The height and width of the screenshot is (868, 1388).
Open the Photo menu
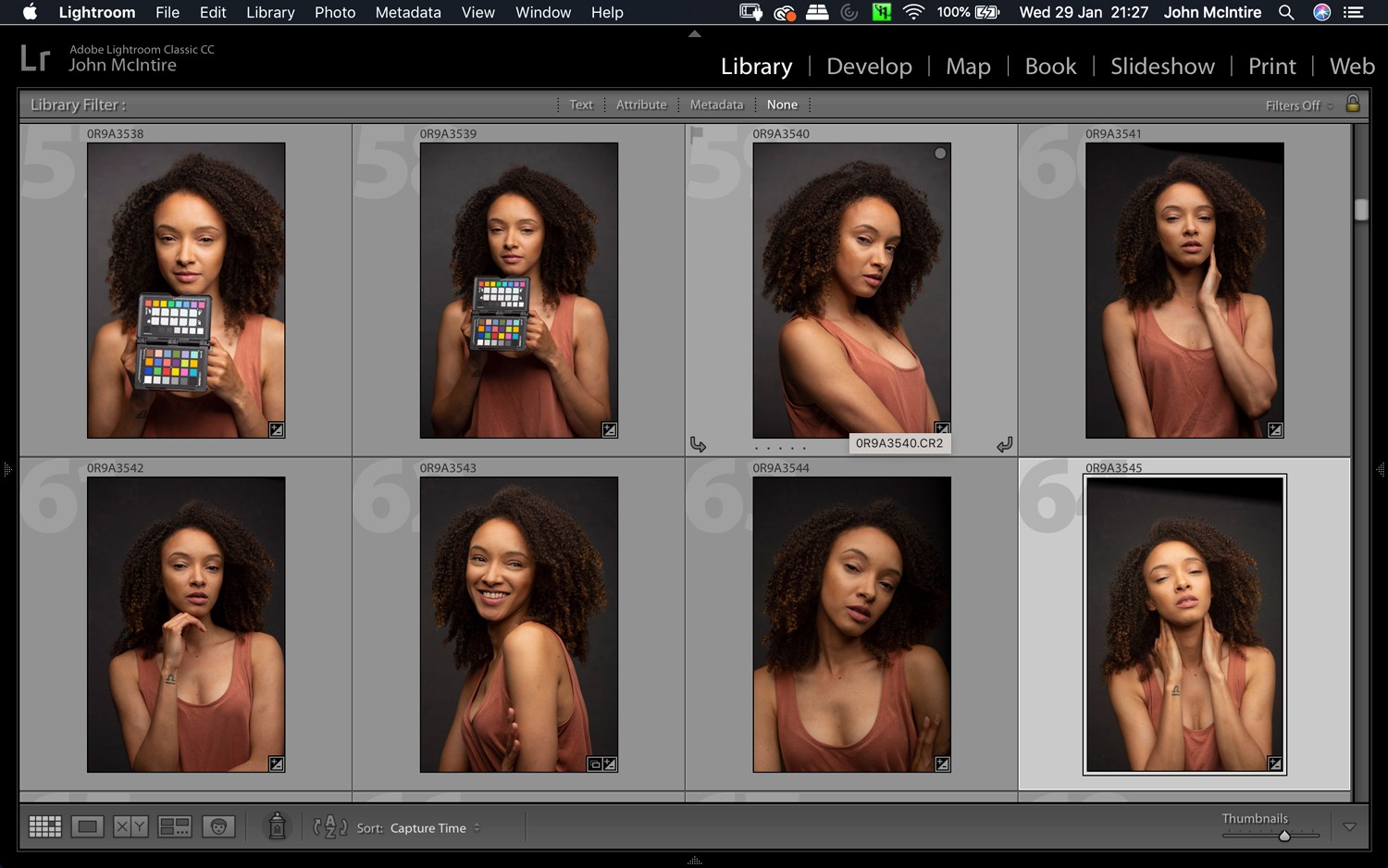tap(335, 12)
